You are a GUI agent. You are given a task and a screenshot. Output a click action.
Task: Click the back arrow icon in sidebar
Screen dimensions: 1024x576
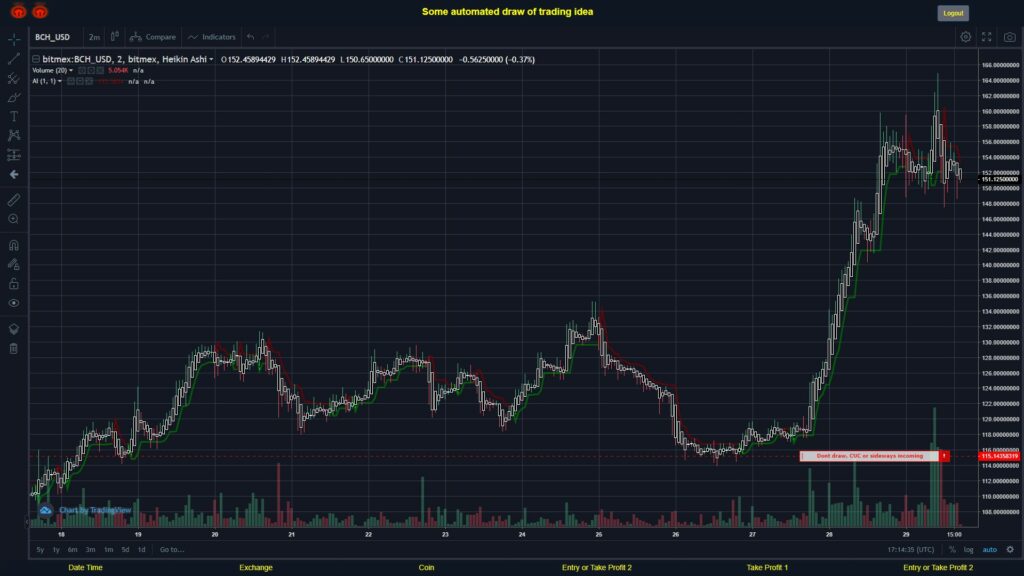pos(14,174)
